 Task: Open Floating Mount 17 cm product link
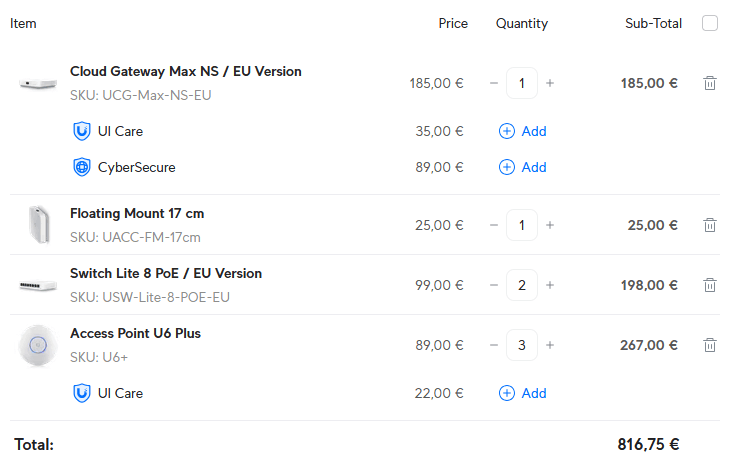[137, 213]
